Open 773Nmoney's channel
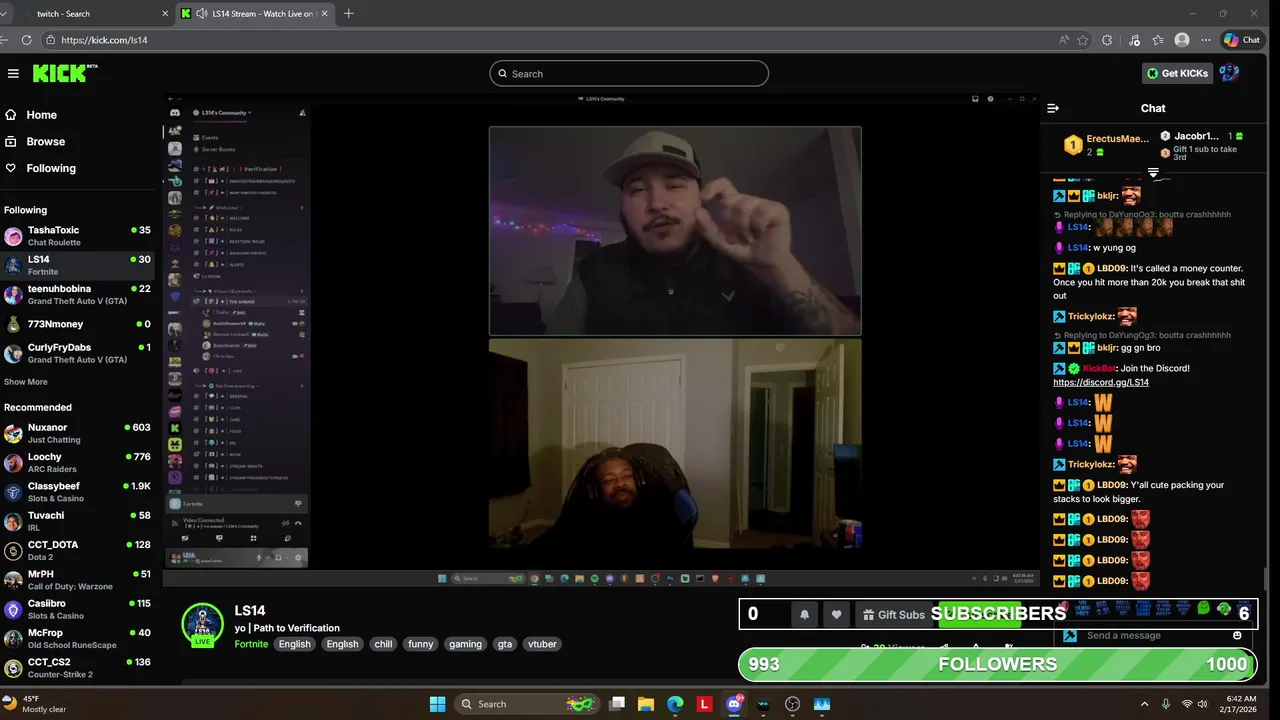 pyautogui.click(x=78, y=324)
